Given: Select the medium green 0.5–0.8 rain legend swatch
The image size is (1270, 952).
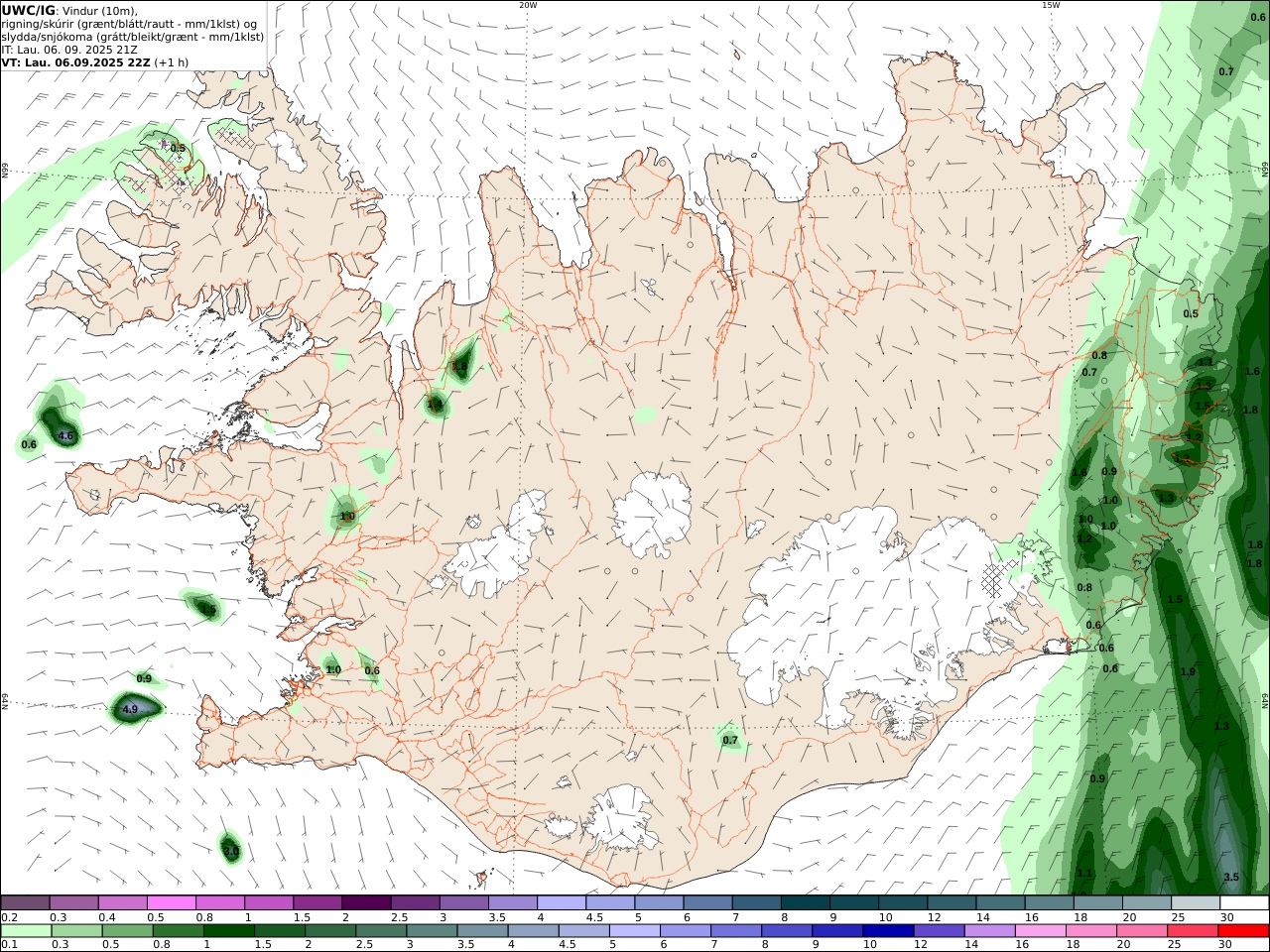Looking at the screenshot, I should click(126, 931).
